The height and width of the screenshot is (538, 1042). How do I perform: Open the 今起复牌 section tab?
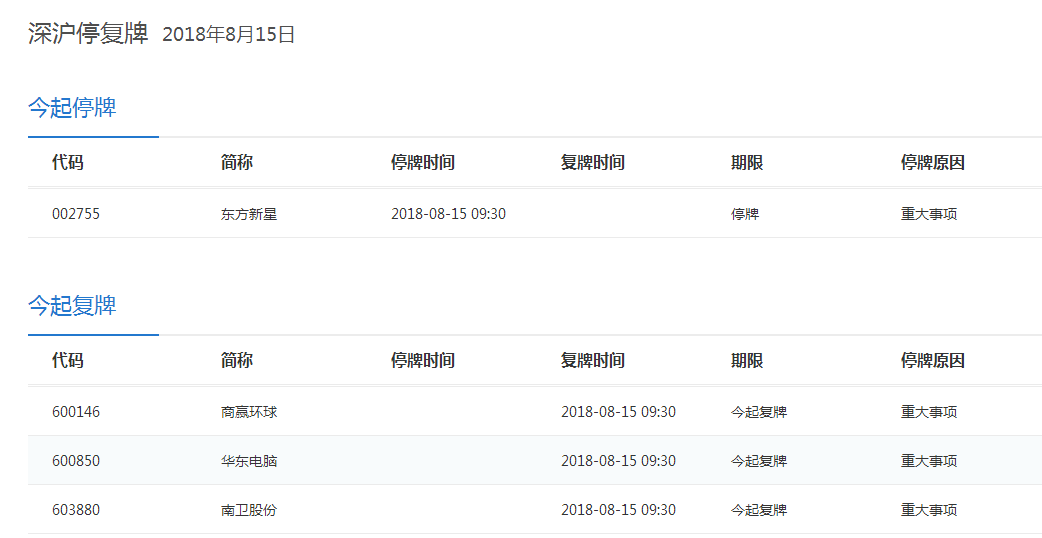point(72,306)
